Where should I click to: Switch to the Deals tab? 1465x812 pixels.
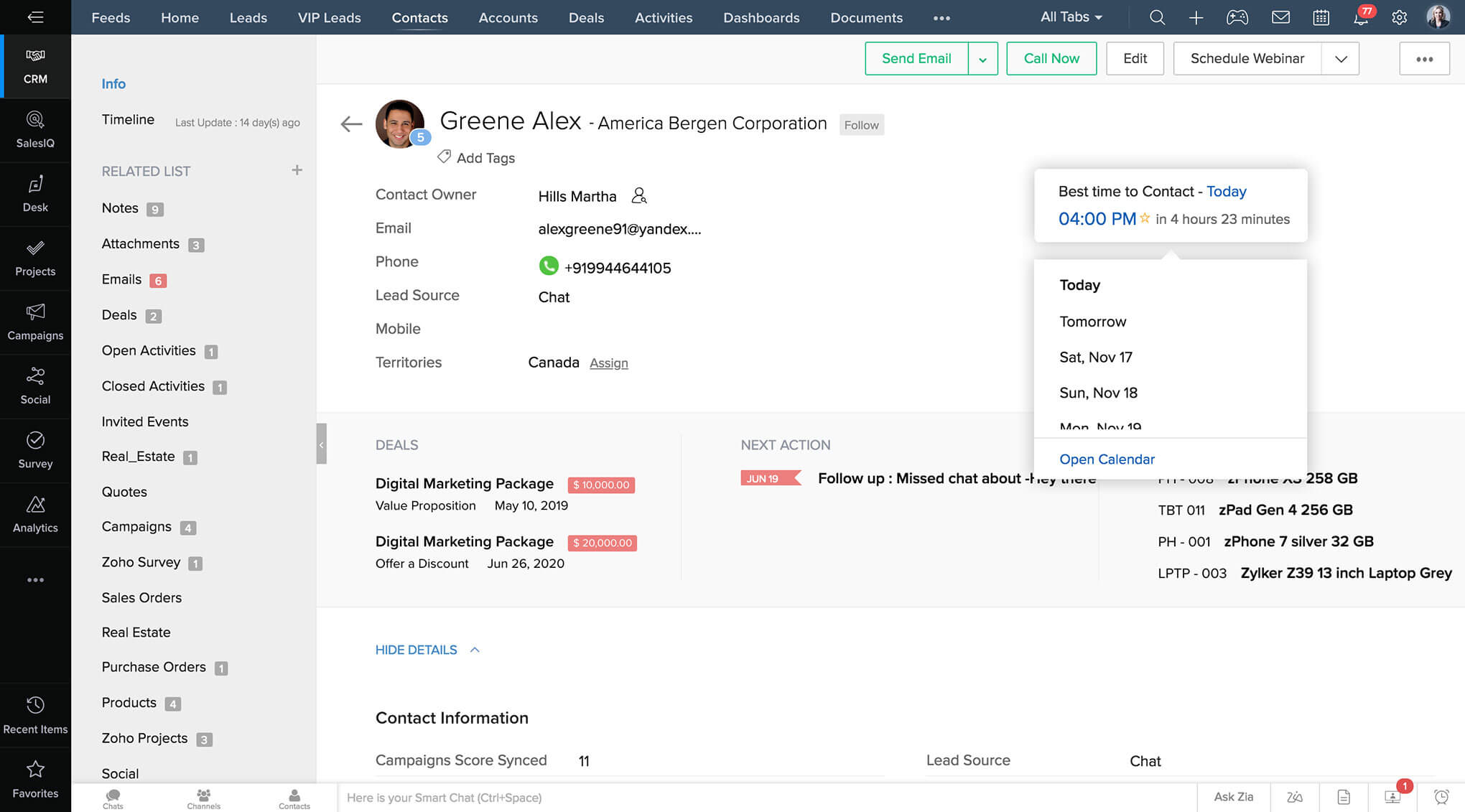pos(586,17)
